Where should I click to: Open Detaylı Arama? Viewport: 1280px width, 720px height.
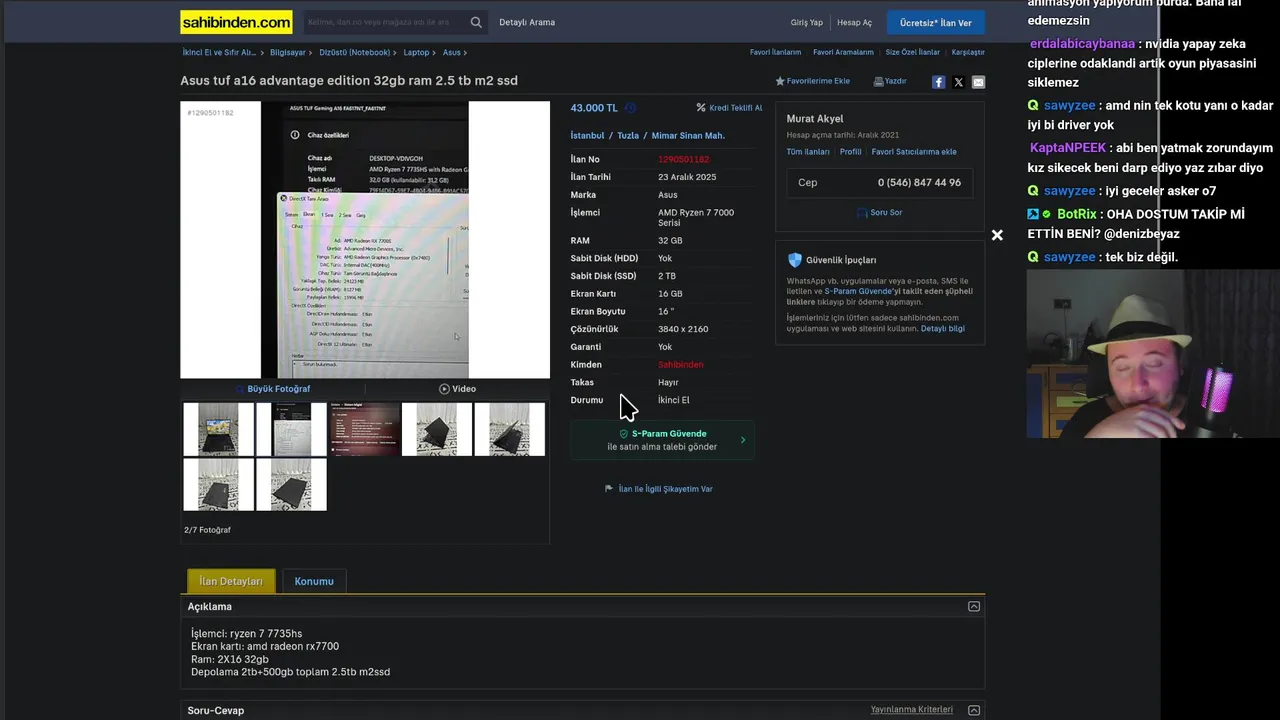coord(527,22)
